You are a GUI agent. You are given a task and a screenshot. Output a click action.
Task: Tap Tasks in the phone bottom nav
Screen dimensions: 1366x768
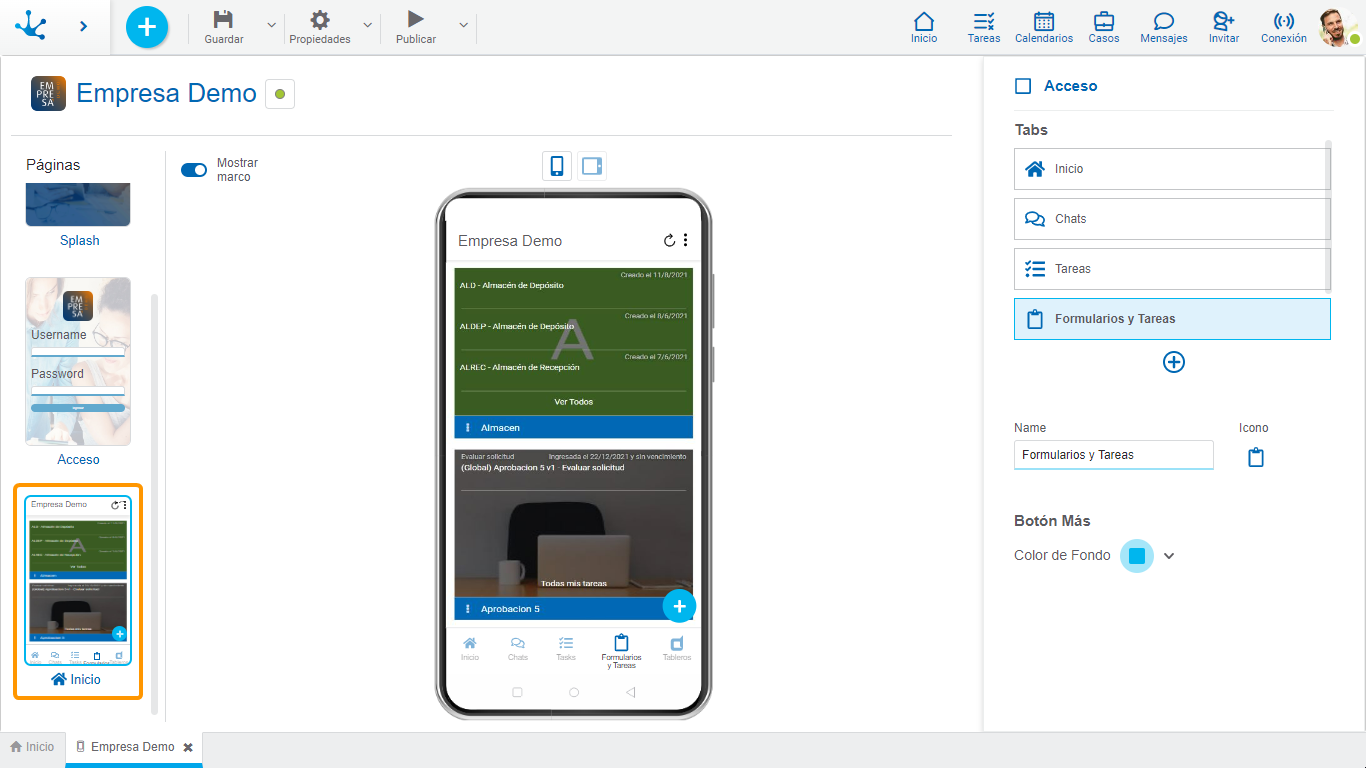[566, 649]
